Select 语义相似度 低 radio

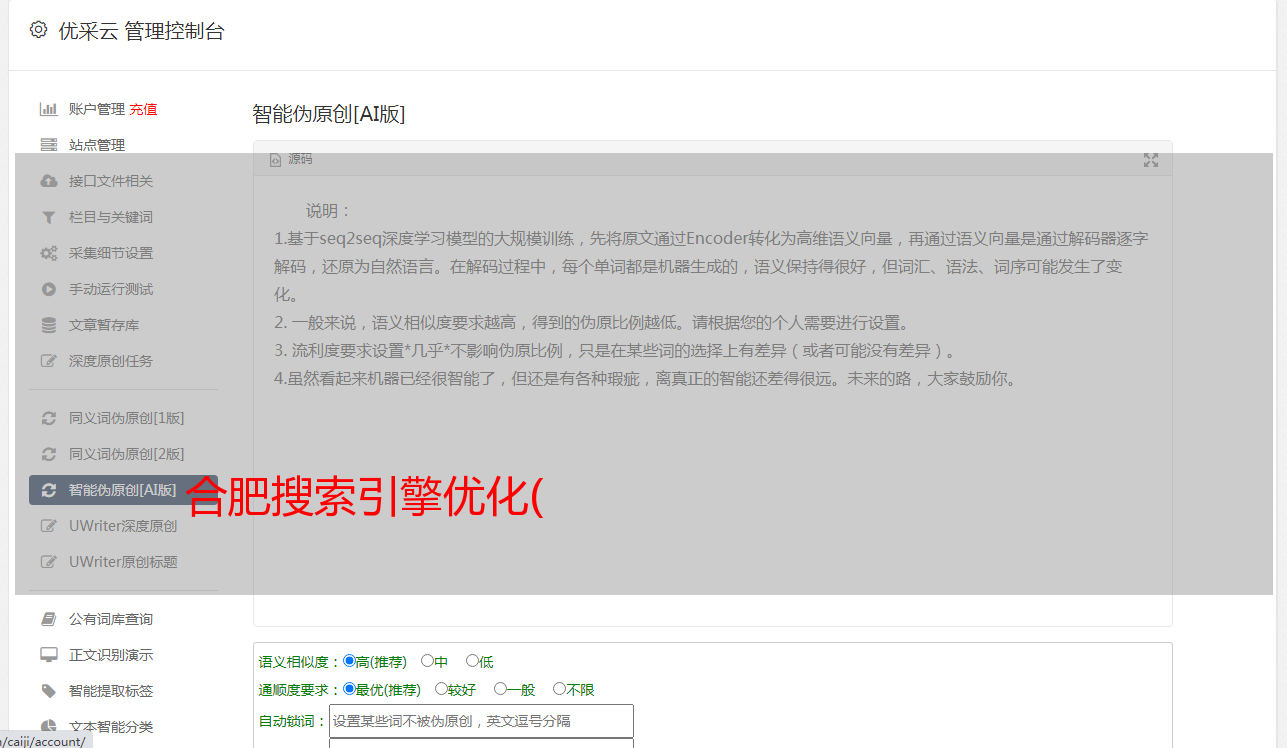tap(472, 661)
